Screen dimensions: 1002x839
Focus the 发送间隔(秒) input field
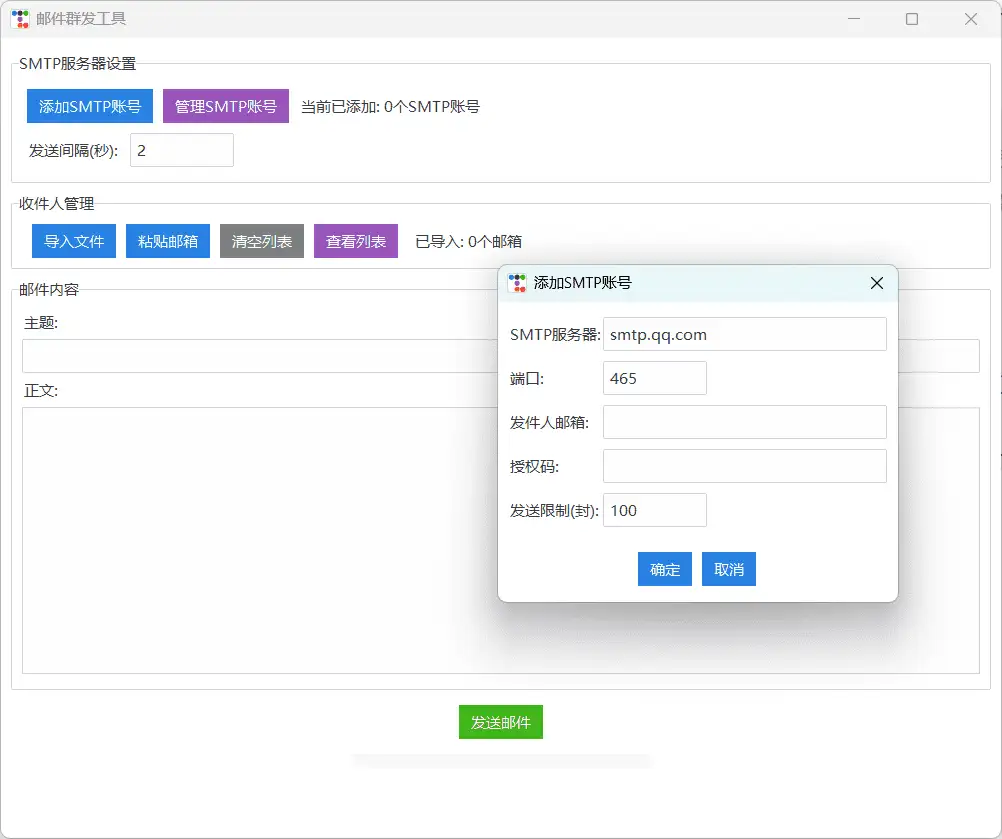181,150
